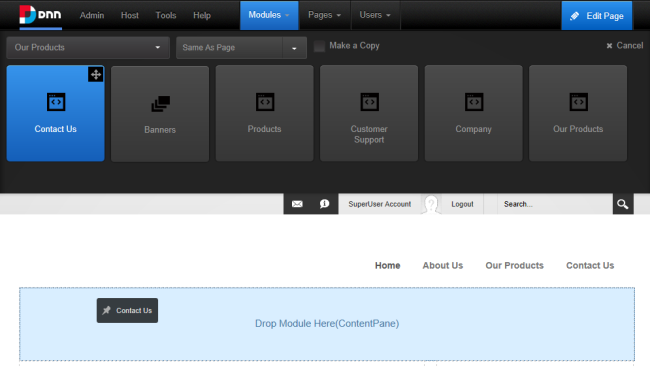Navigate to Contact Us in site menu

coord(590,266)
